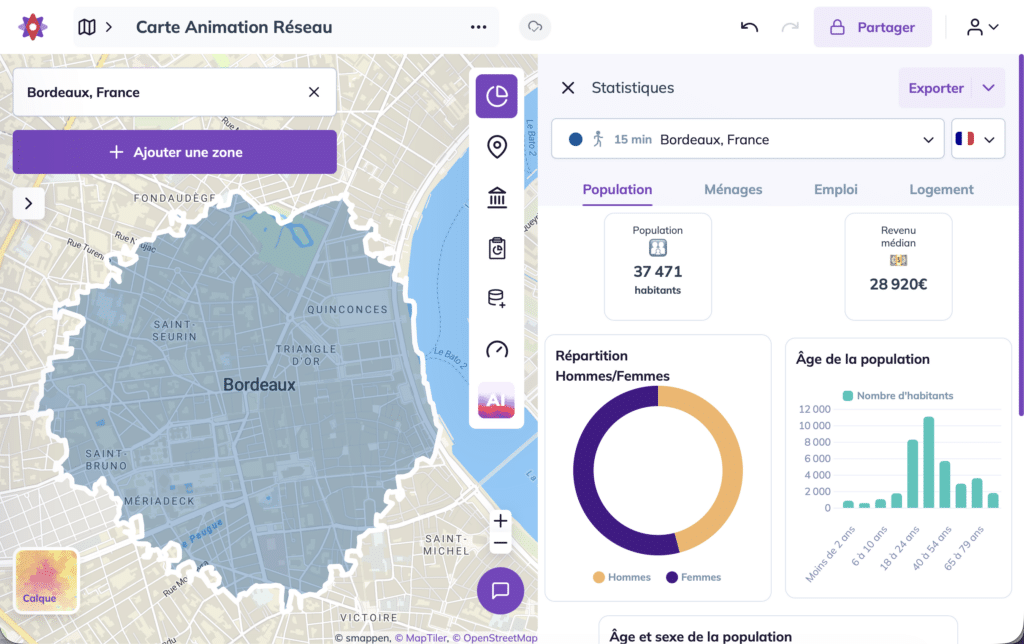Expand the Exporter options arrow
The height and width of the screenshot is (644, 1024).
click(989, 88)
